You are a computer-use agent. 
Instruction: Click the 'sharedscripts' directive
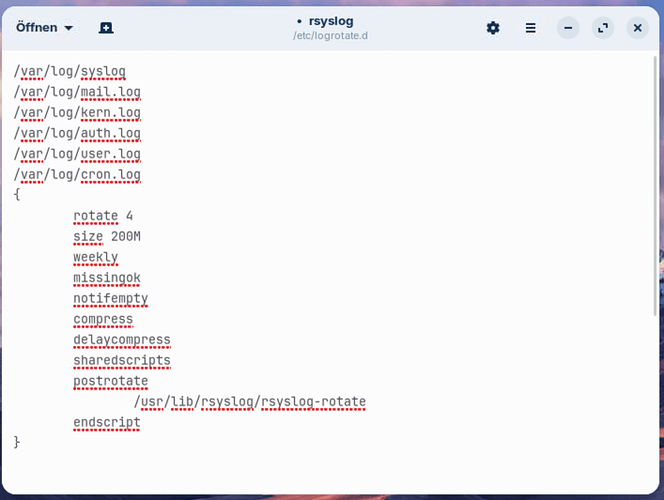click(122, 361)
